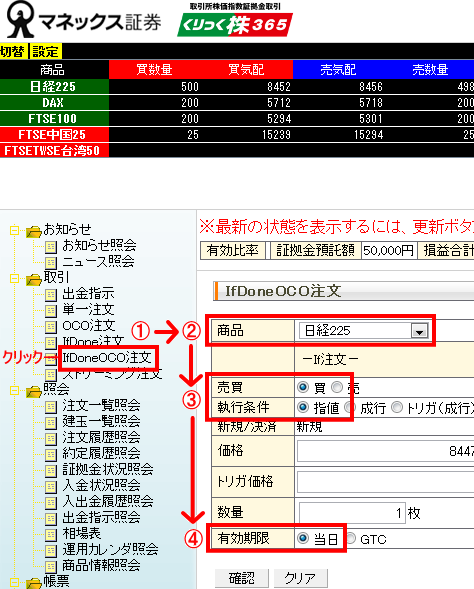474x589 pixels.
Task: Click the 設定 menu item
Action: click(x=45, y=51)
